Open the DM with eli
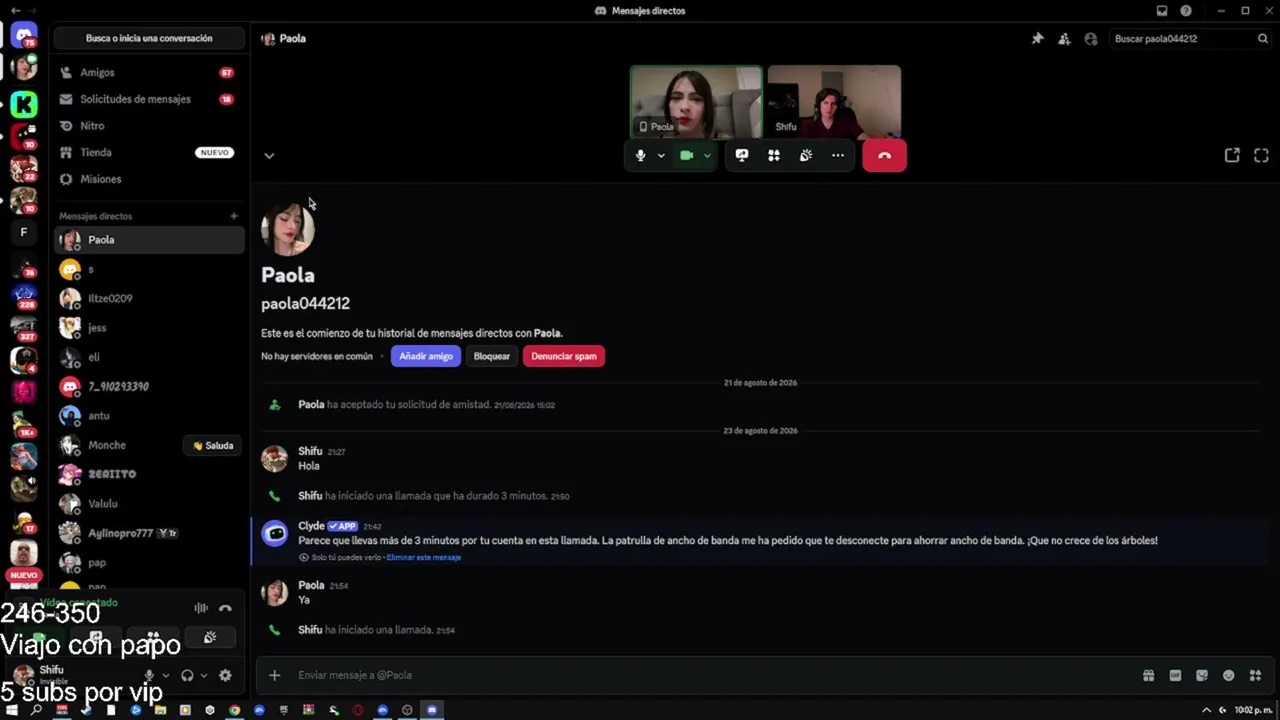 point(149,357)
